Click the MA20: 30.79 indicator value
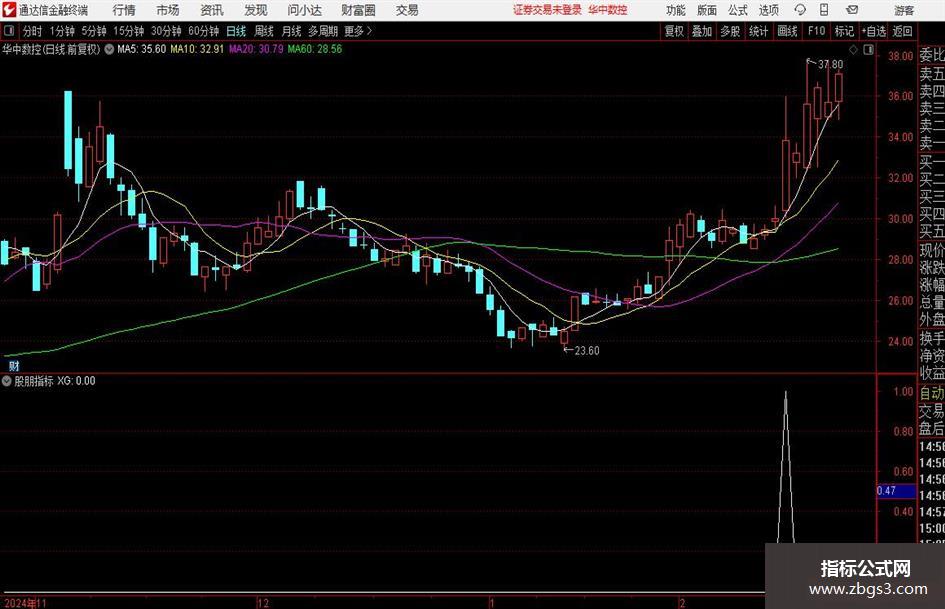This screenshot has width=945, height=609. [256, 49]
